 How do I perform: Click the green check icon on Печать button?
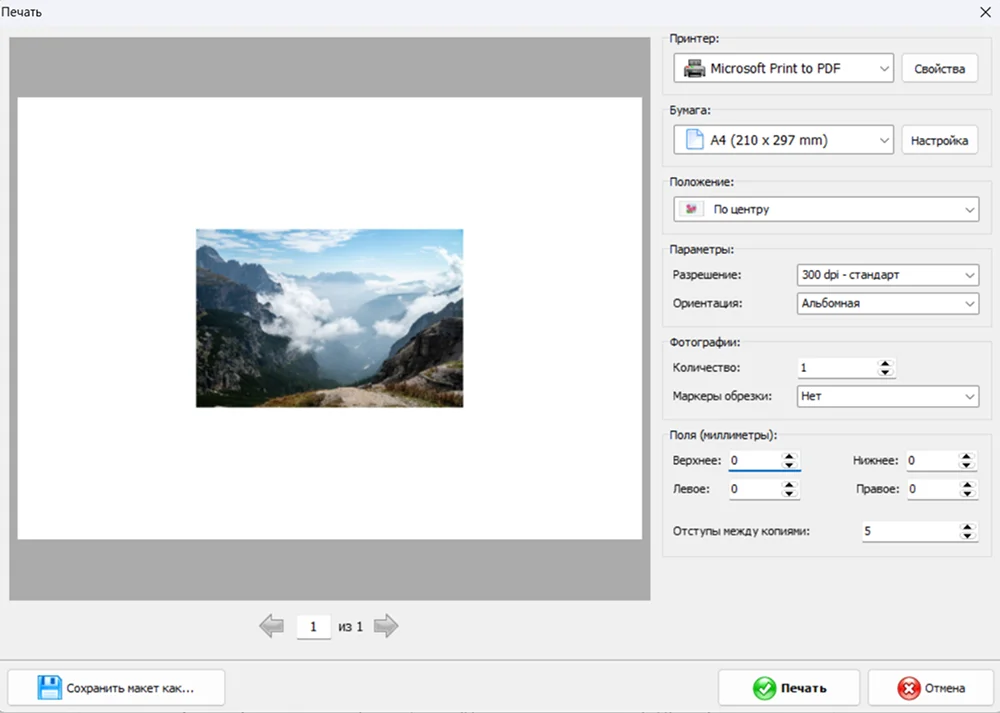tap(764, 688)
